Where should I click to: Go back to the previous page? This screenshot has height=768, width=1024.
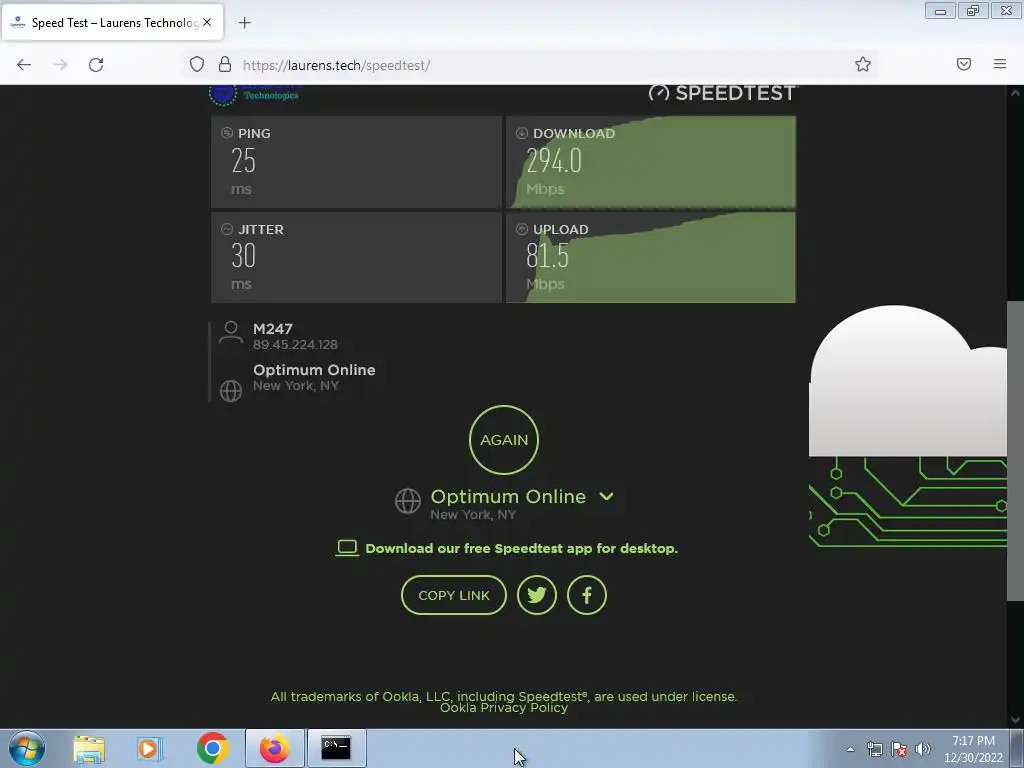click(x=24, y=65)
